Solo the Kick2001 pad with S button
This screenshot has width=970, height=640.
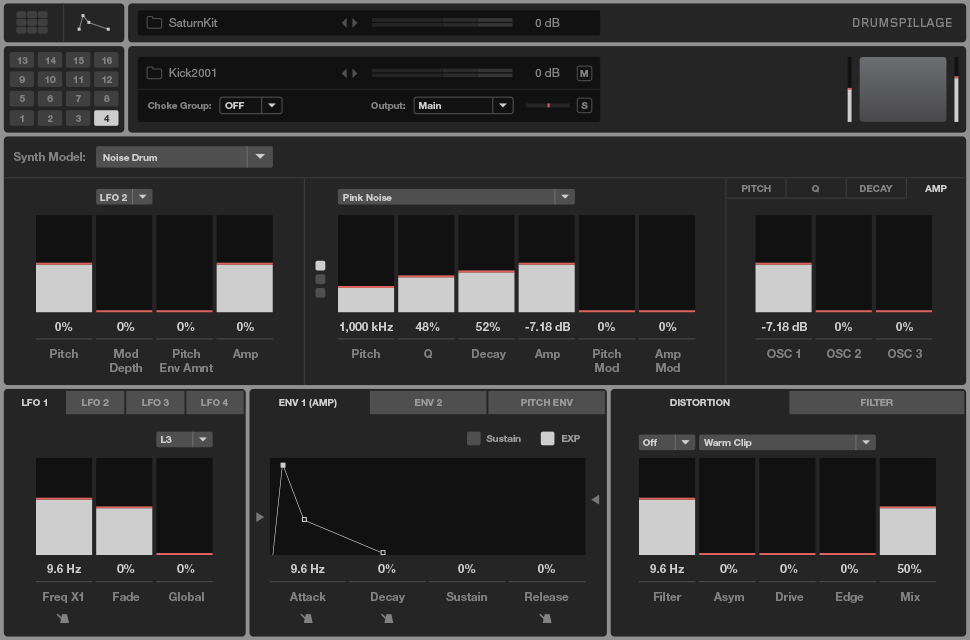coord(584,106)
